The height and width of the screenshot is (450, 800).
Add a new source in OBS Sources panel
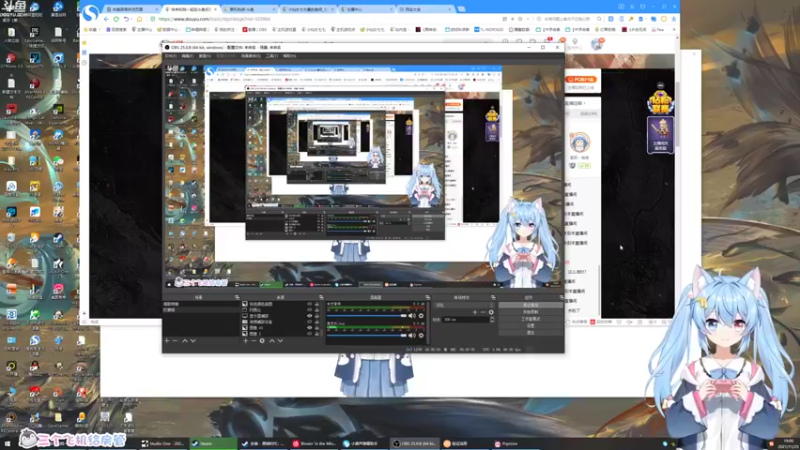click(245, 340)
